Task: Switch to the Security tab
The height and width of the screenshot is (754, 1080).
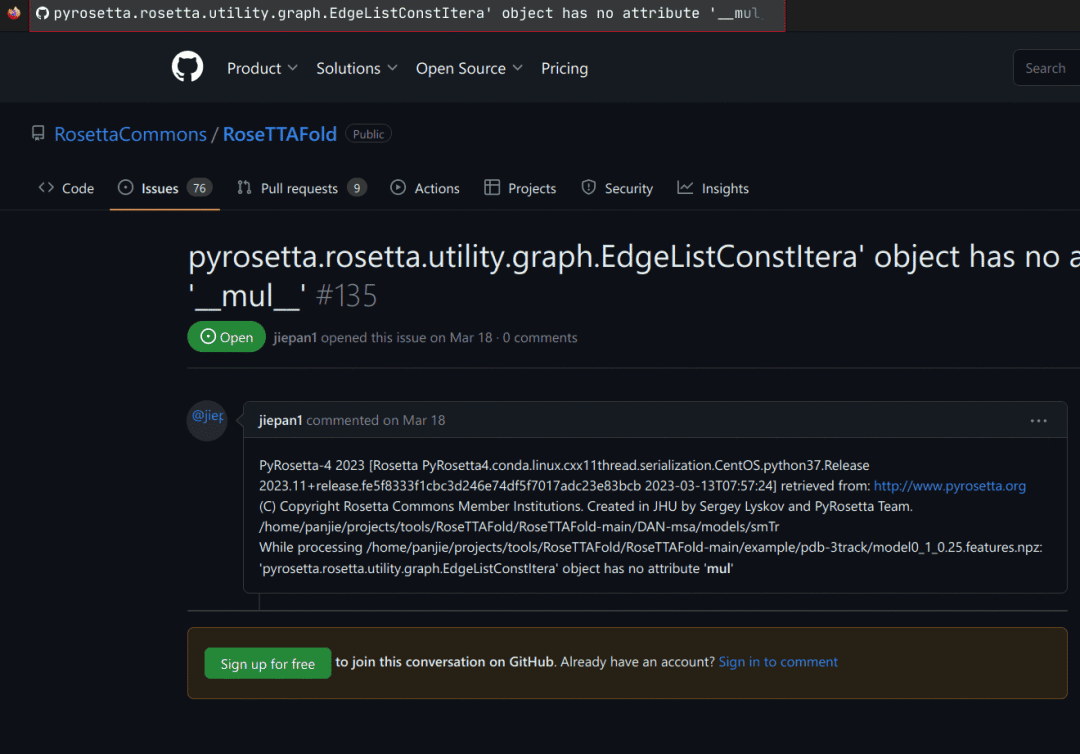Action: [x=617, y=188]
